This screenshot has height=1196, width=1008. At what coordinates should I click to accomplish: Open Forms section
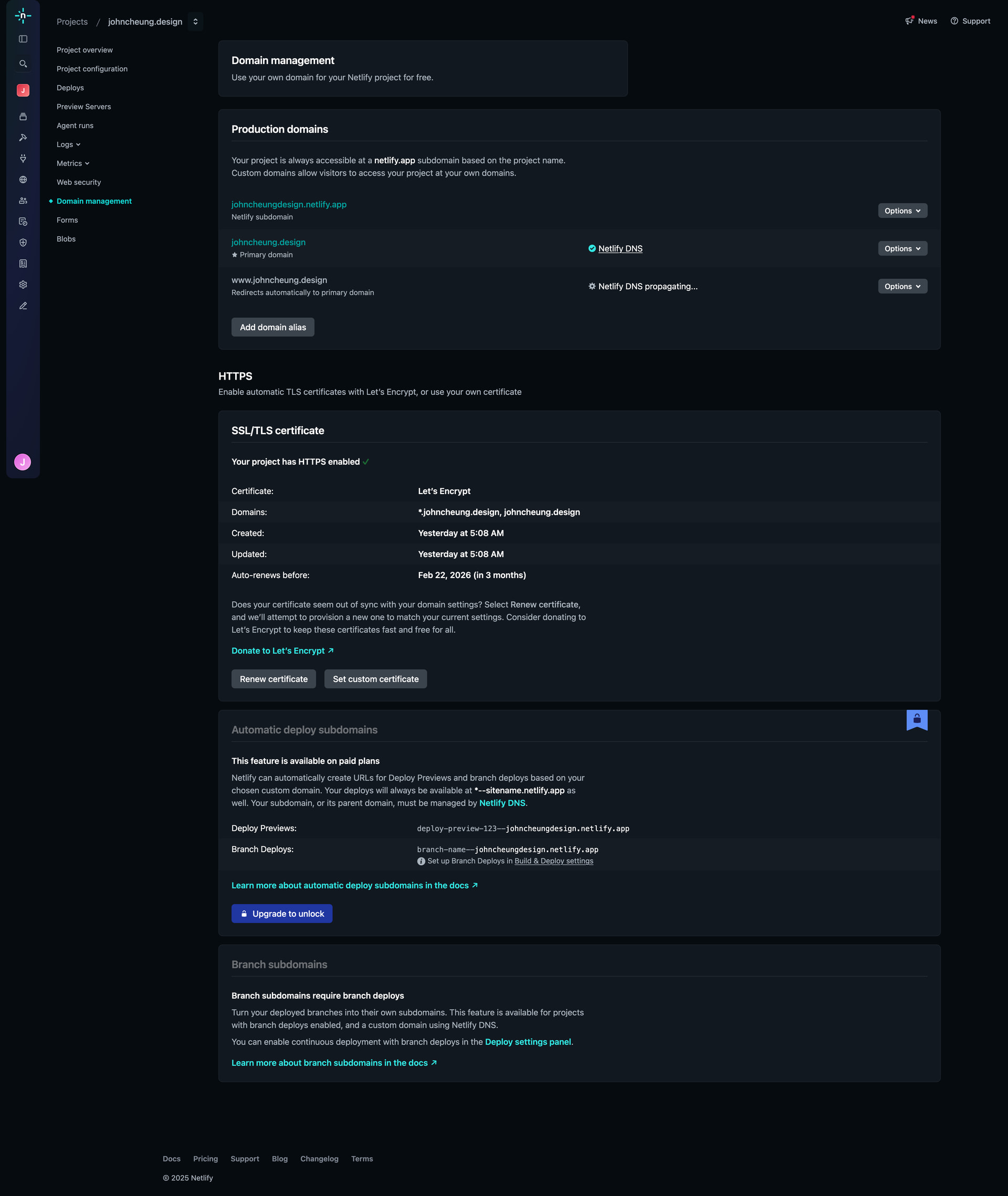coord(67,220)
